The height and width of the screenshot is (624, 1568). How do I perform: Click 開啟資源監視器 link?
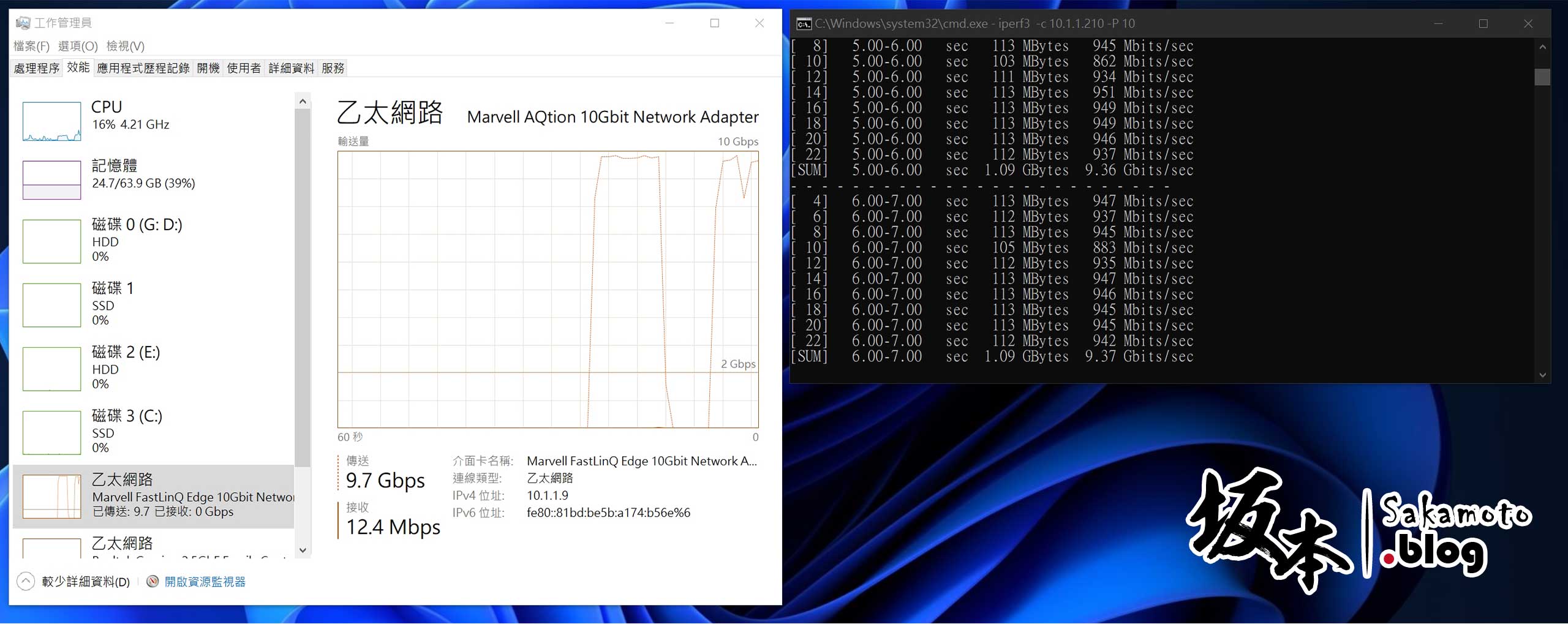point(205,582)
